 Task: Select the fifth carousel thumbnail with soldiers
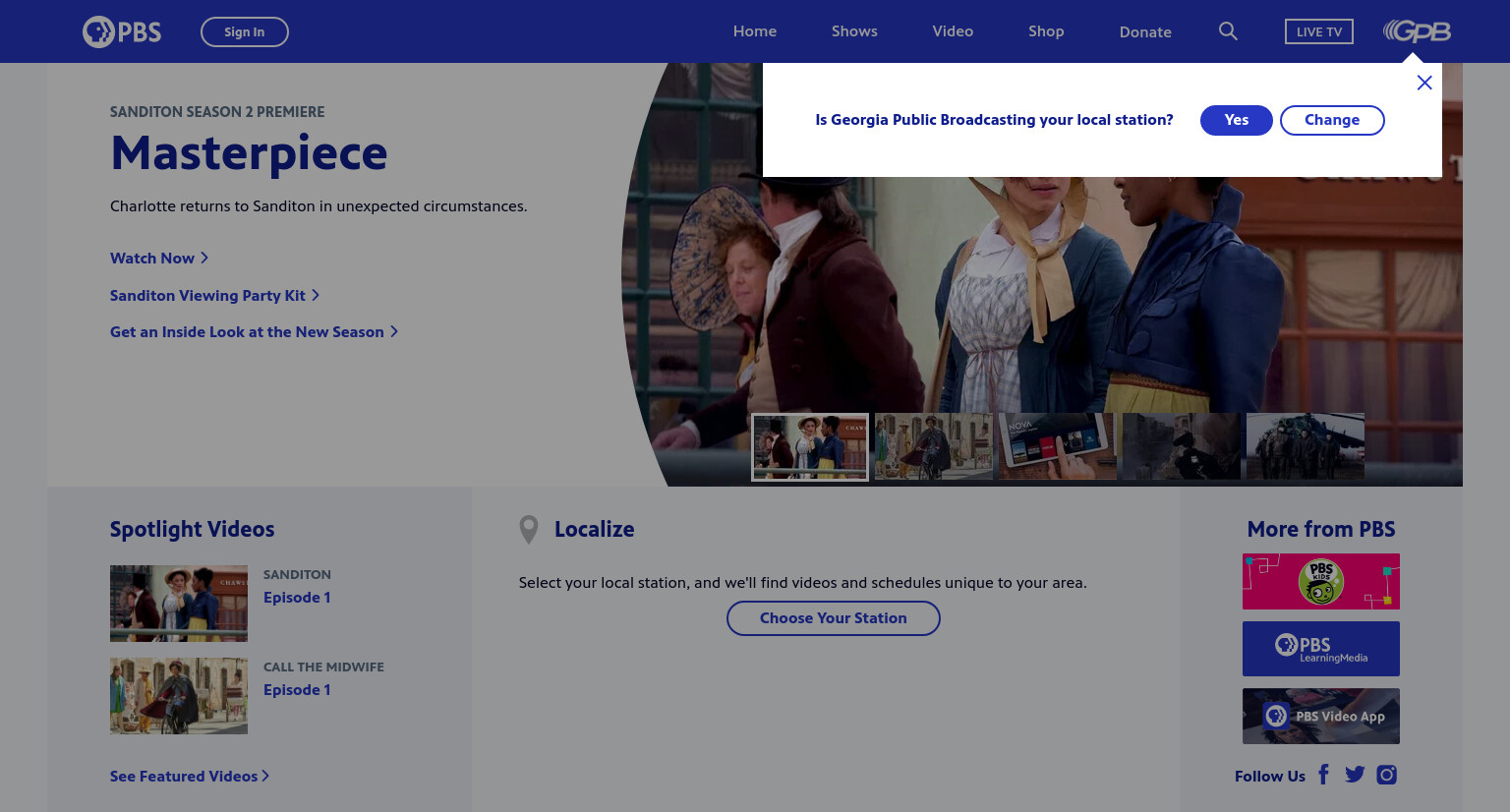point(1306,446)
